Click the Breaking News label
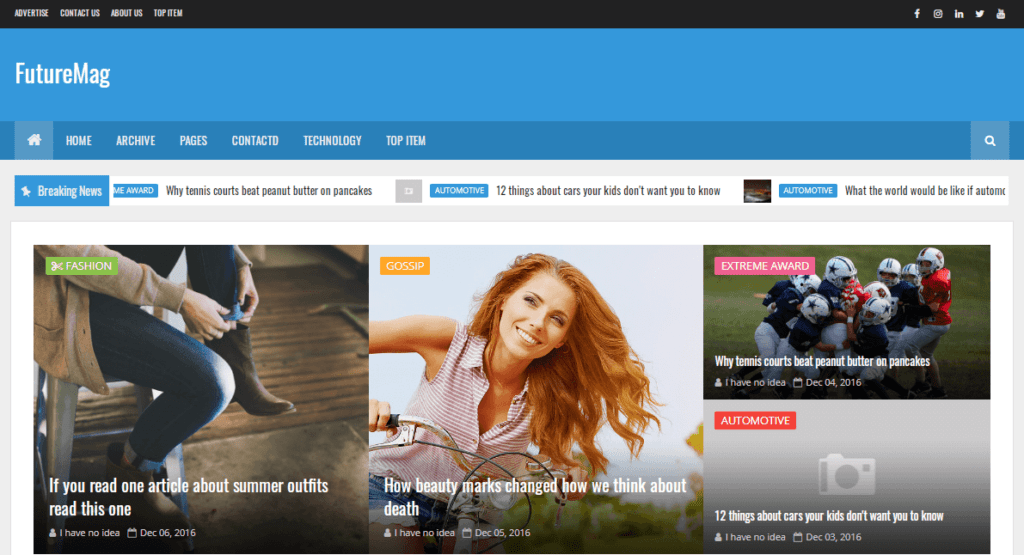This screenshot has width=1024, height=555. point(62,191)
